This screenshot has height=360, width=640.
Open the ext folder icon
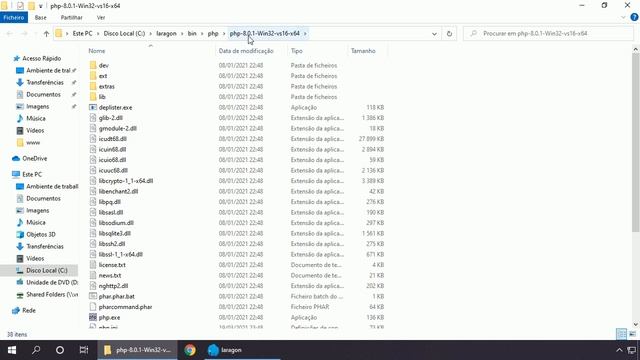[93, 76]
